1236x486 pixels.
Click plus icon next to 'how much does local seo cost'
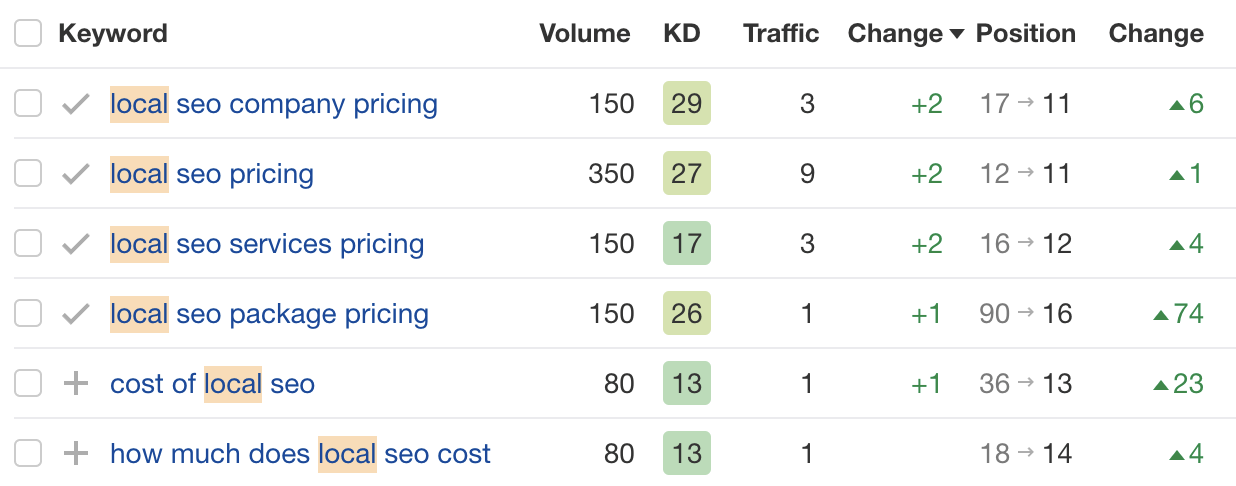click(76, 454)
